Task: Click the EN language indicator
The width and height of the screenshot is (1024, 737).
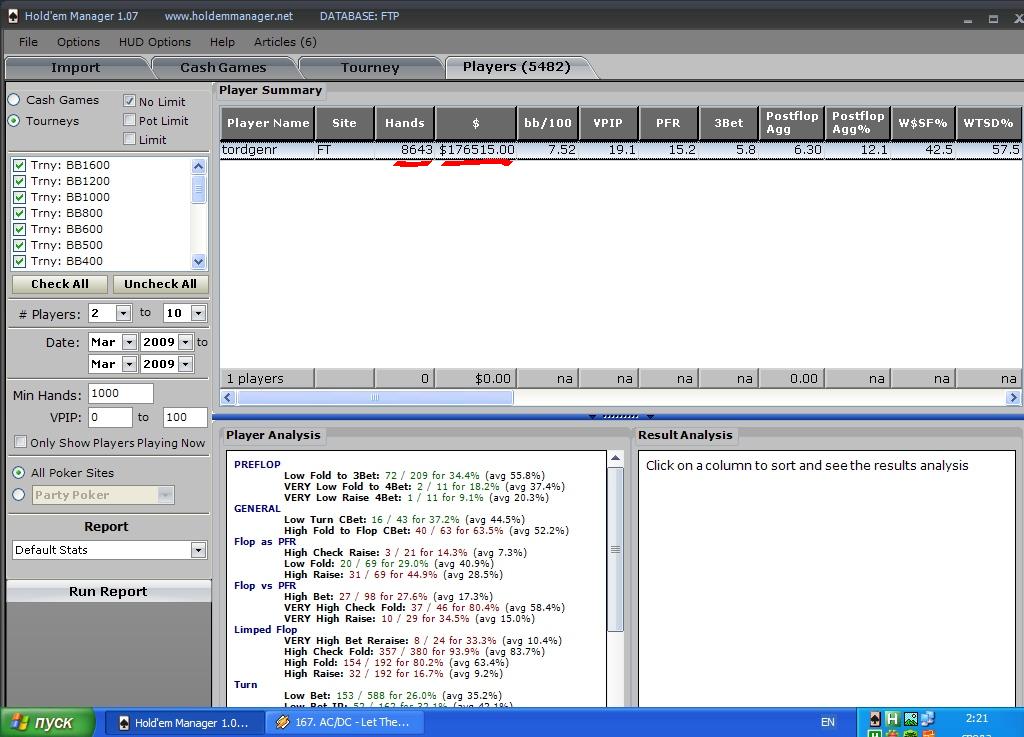Action: pos(827,721)
